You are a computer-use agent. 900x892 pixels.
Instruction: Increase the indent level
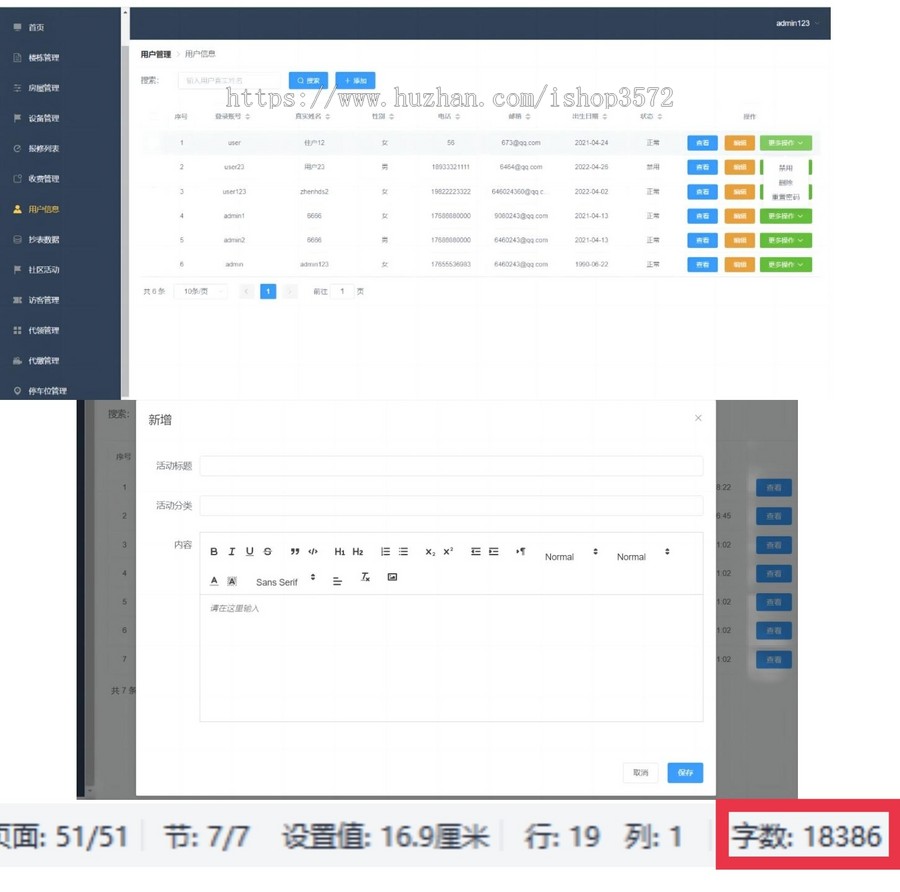[494, 552]
